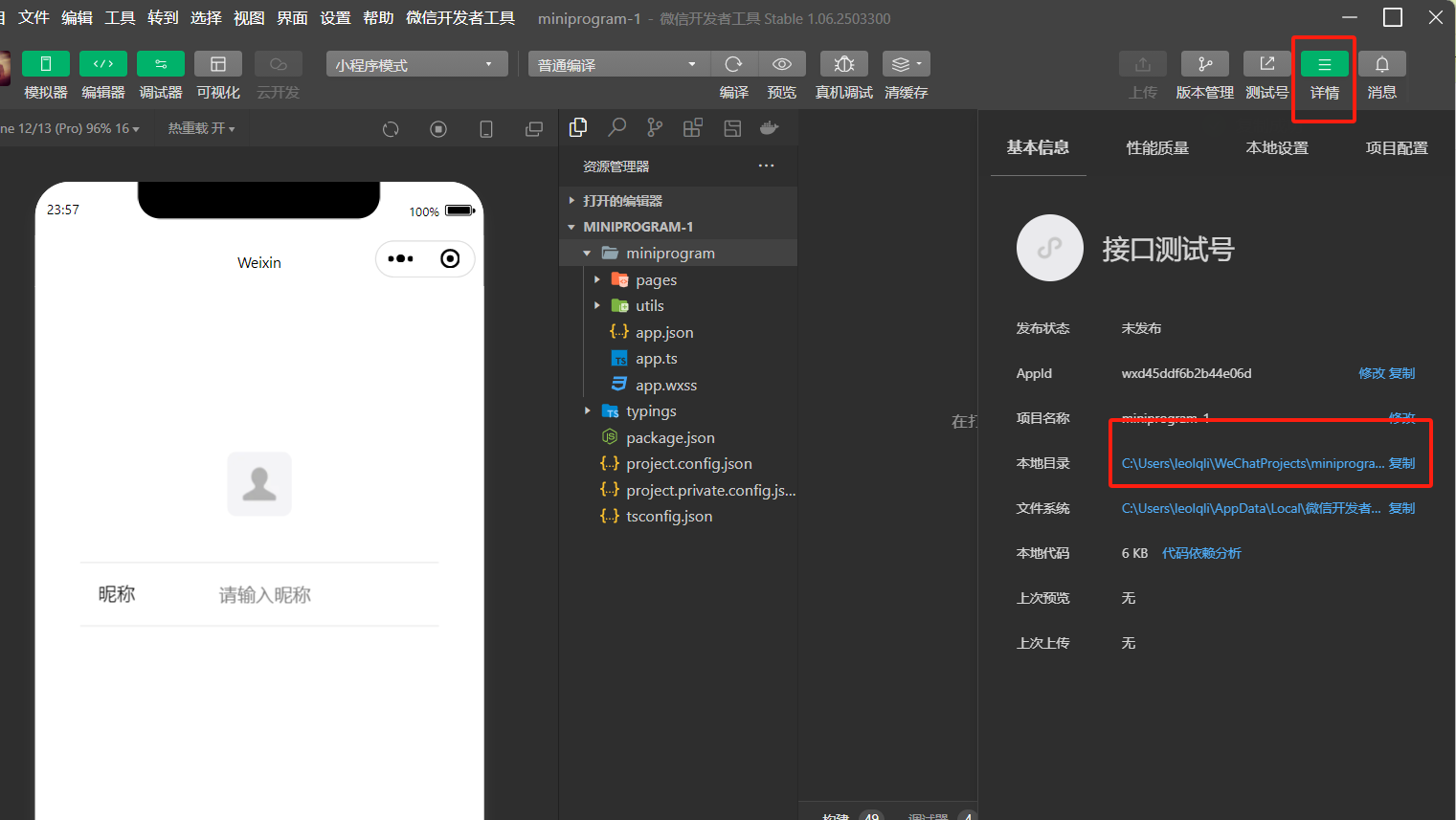Image resolution: width=1456 pixels, height=820 pixels.
Task: Switch to the 项目配置 tab
Action: click(1397, 147)
